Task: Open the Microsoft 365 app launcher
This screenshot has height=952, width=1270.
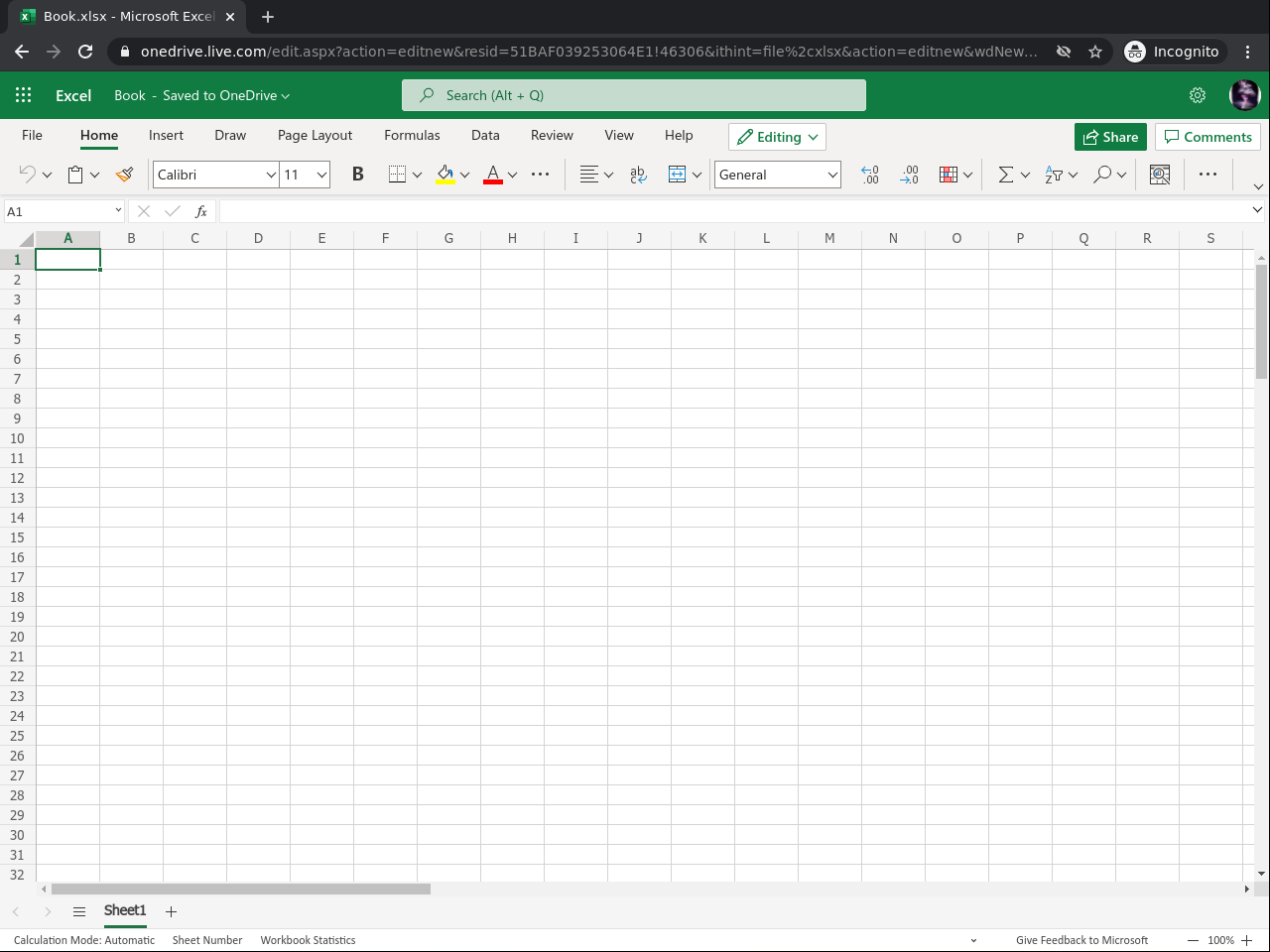Action: pos(24,95)
